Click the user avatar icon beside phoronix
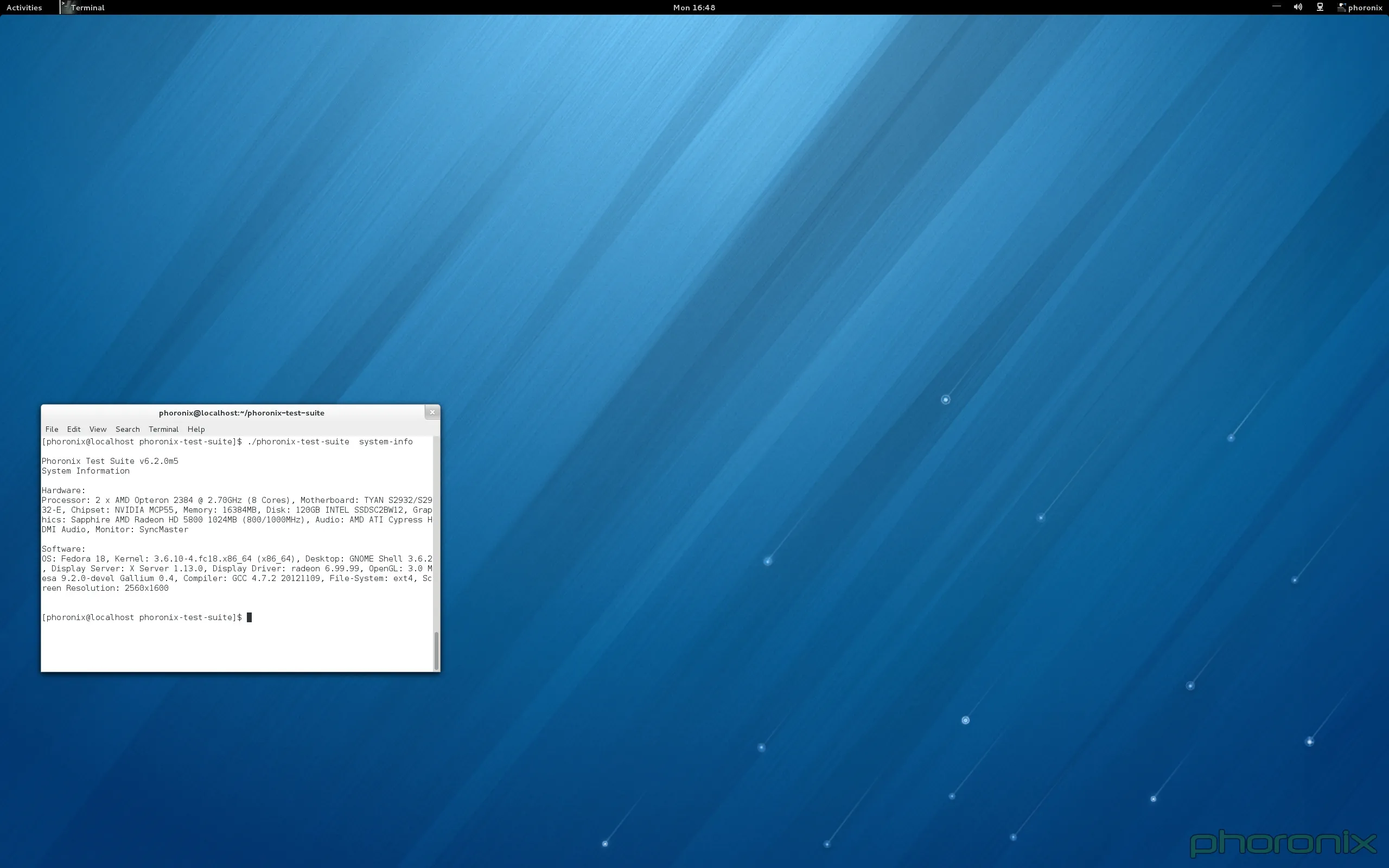This screenshot has width=1389, height=868. click(x=1341, y=8)
